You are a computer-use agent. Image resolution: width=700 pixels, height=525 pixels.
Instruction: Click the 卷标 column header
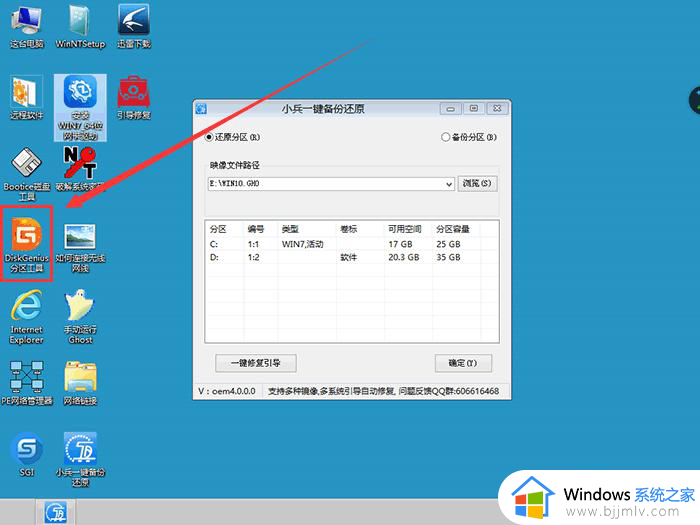tap(349, 229)
